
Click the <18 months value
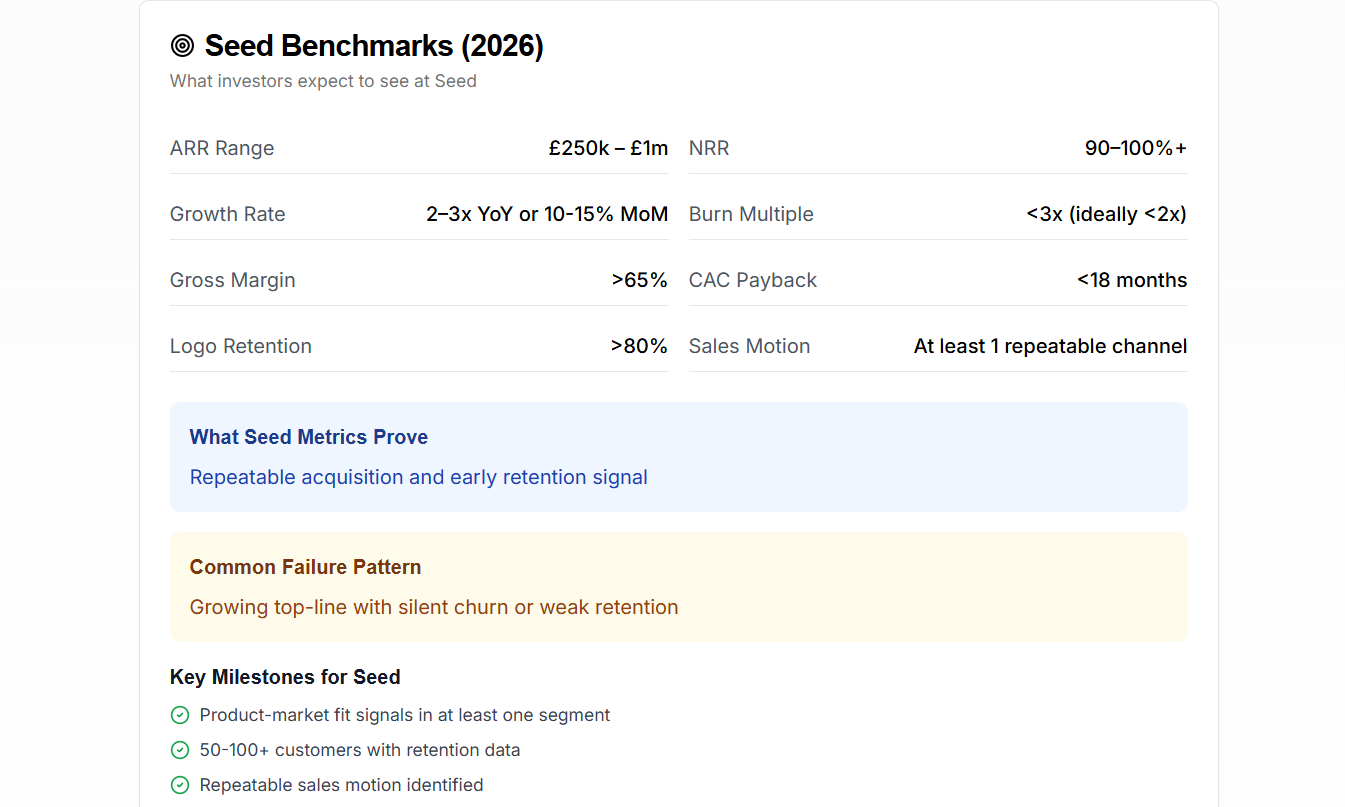pos(1132,280)
